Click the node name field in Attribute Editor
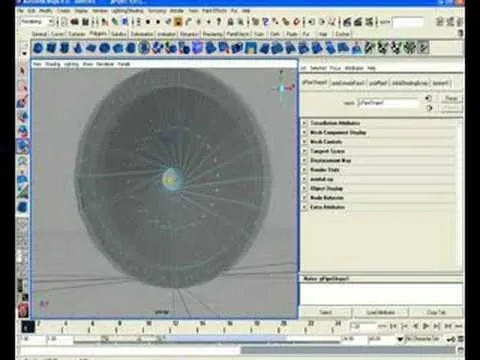The height and width of the screenshot is (360, 480). coord(387,103)
